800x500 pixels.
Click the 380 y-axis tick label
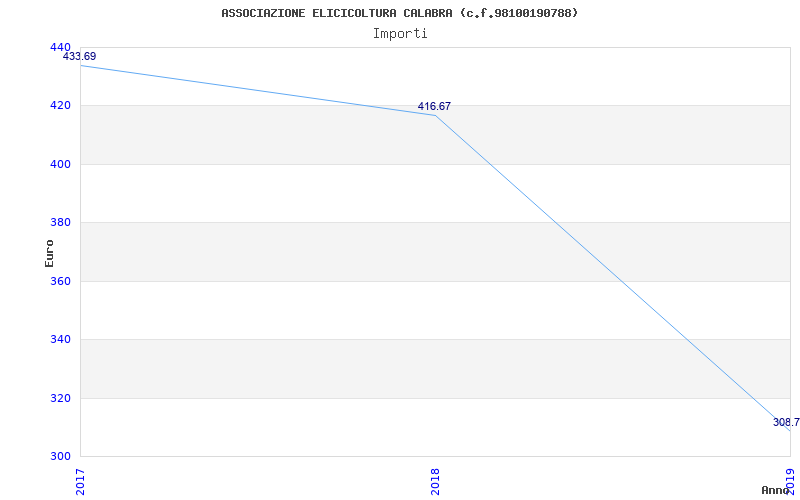tap(60, 222)
